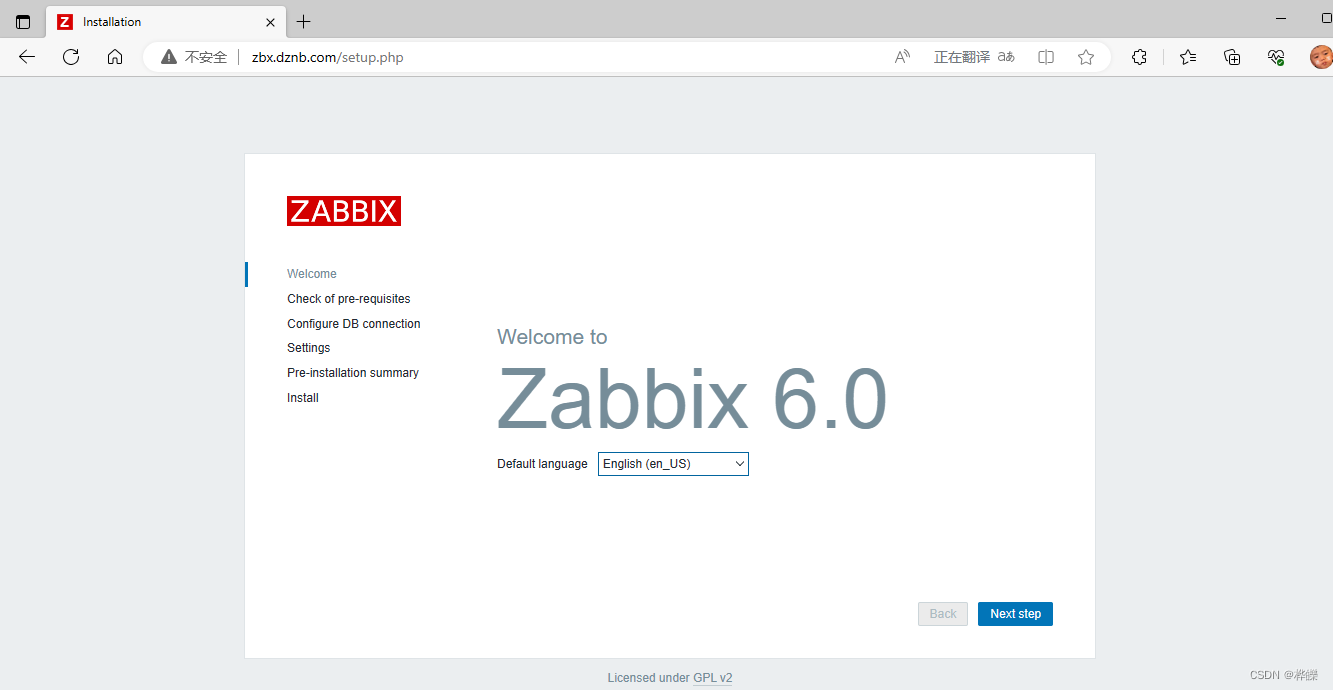Open tab actions menu icon
The width and height of the screenshot is (1333, 690).
23,22
